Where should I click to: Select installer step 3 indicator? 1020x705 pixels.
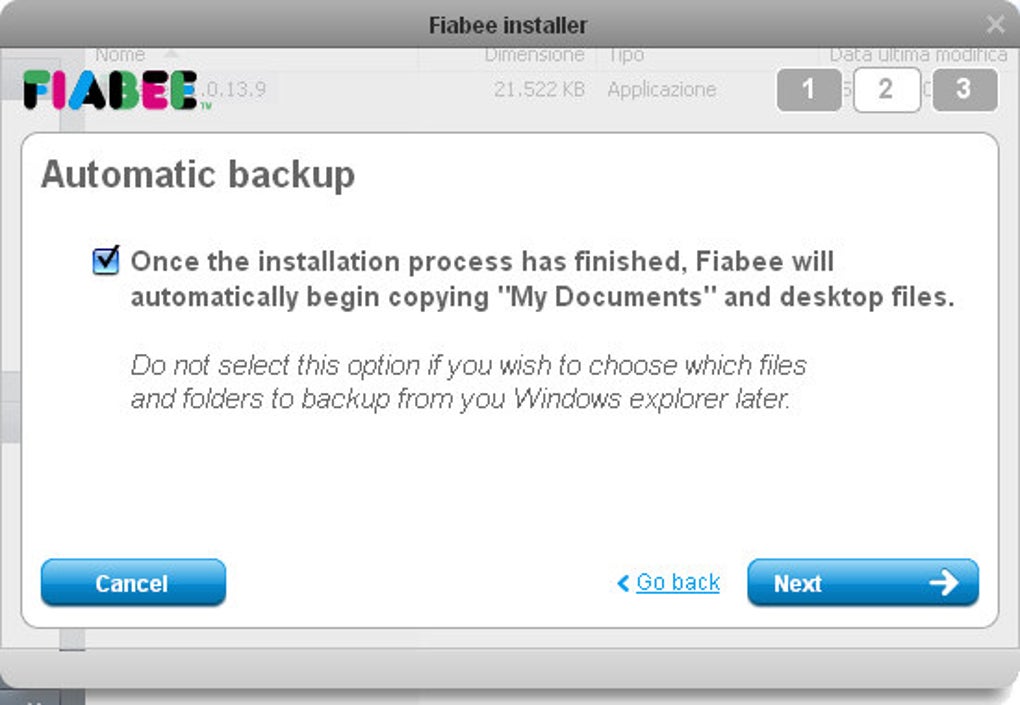(x=964, y=90)
